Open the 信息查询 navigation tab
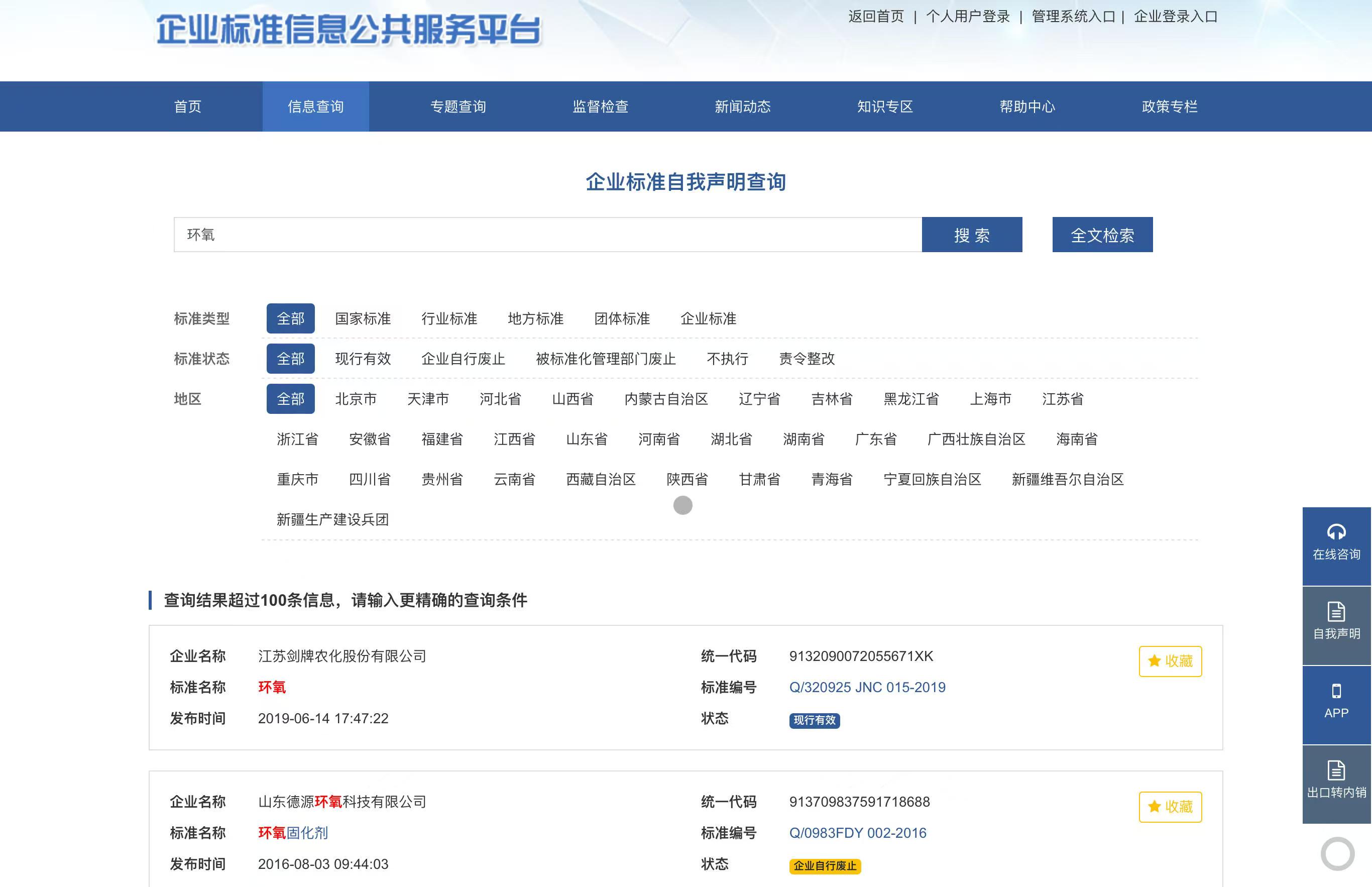 coord(315,106)
